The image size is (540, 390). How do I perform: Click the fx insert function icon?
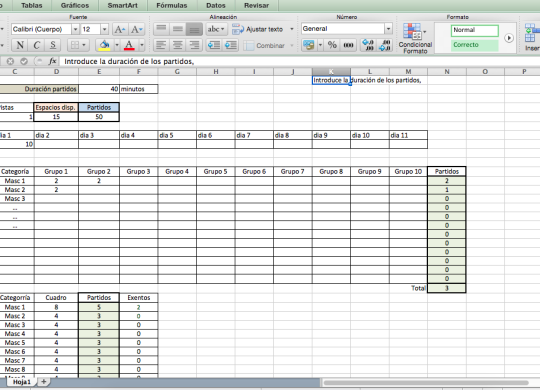point(52,61)
